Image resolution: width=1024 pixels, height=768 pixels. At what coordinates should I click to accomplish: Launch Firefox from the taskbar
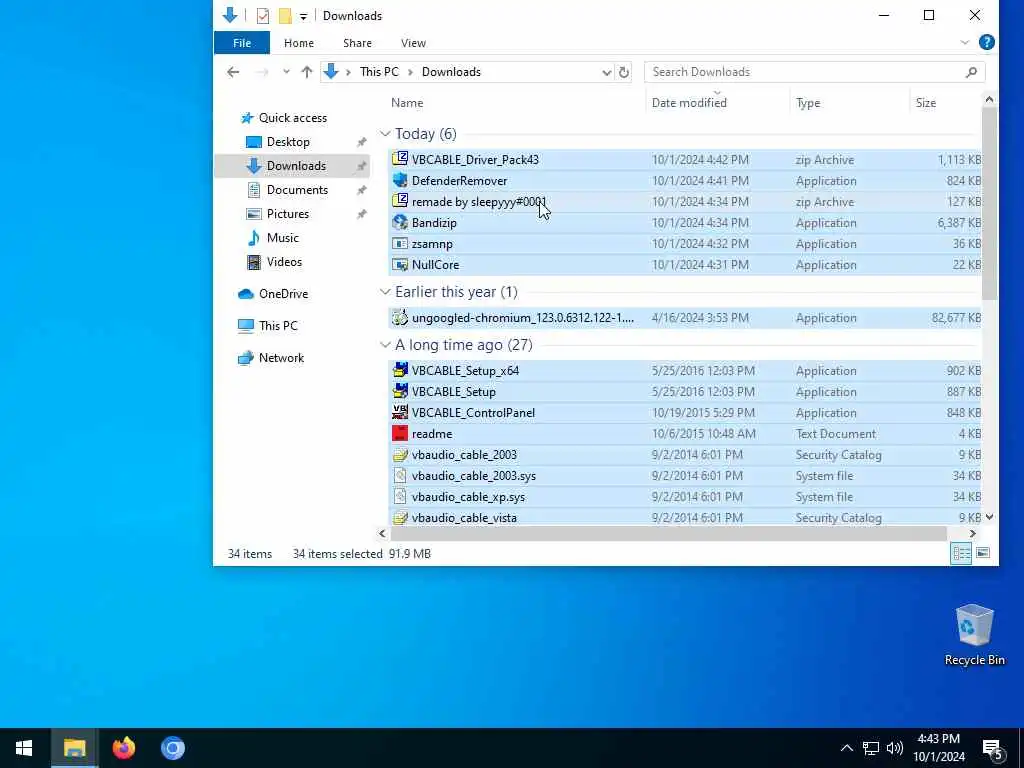123,748
